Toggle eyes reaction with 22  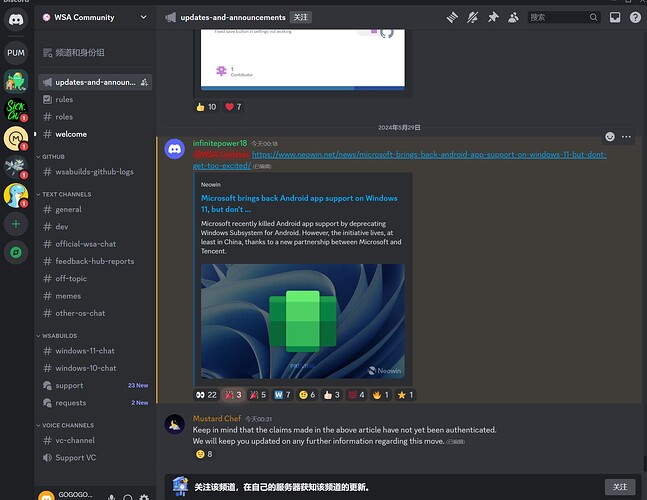pyautogui.click(x=206, y=395)
